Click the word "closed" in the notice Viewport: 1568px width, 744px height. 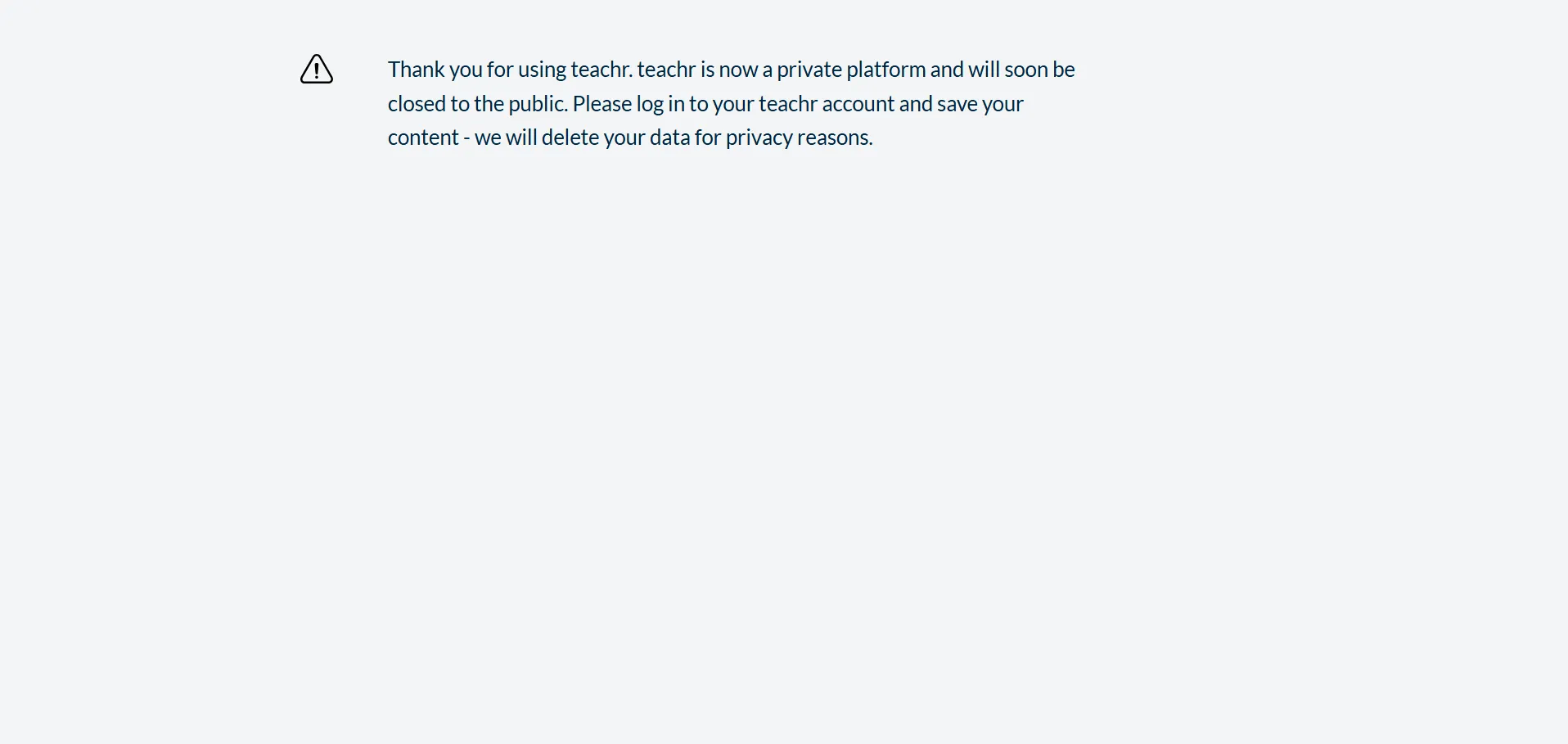click(417, 104)
